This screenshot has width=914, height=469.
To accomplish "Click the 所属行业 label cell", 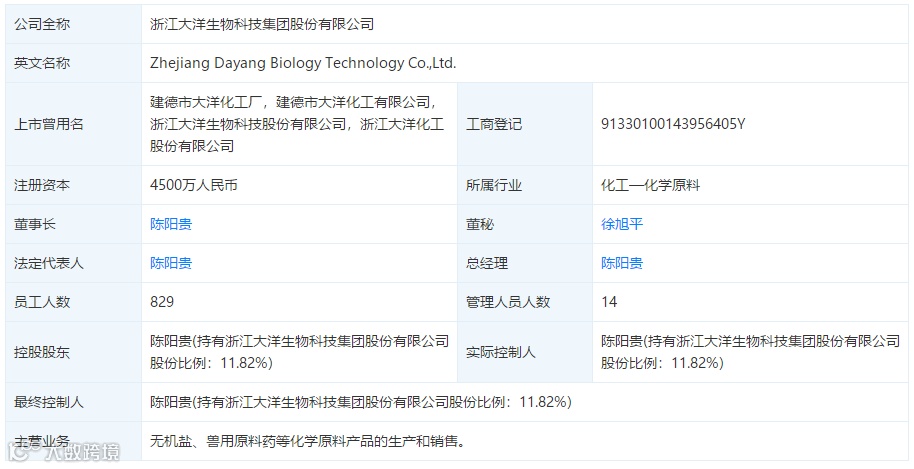I will point(525,185).
